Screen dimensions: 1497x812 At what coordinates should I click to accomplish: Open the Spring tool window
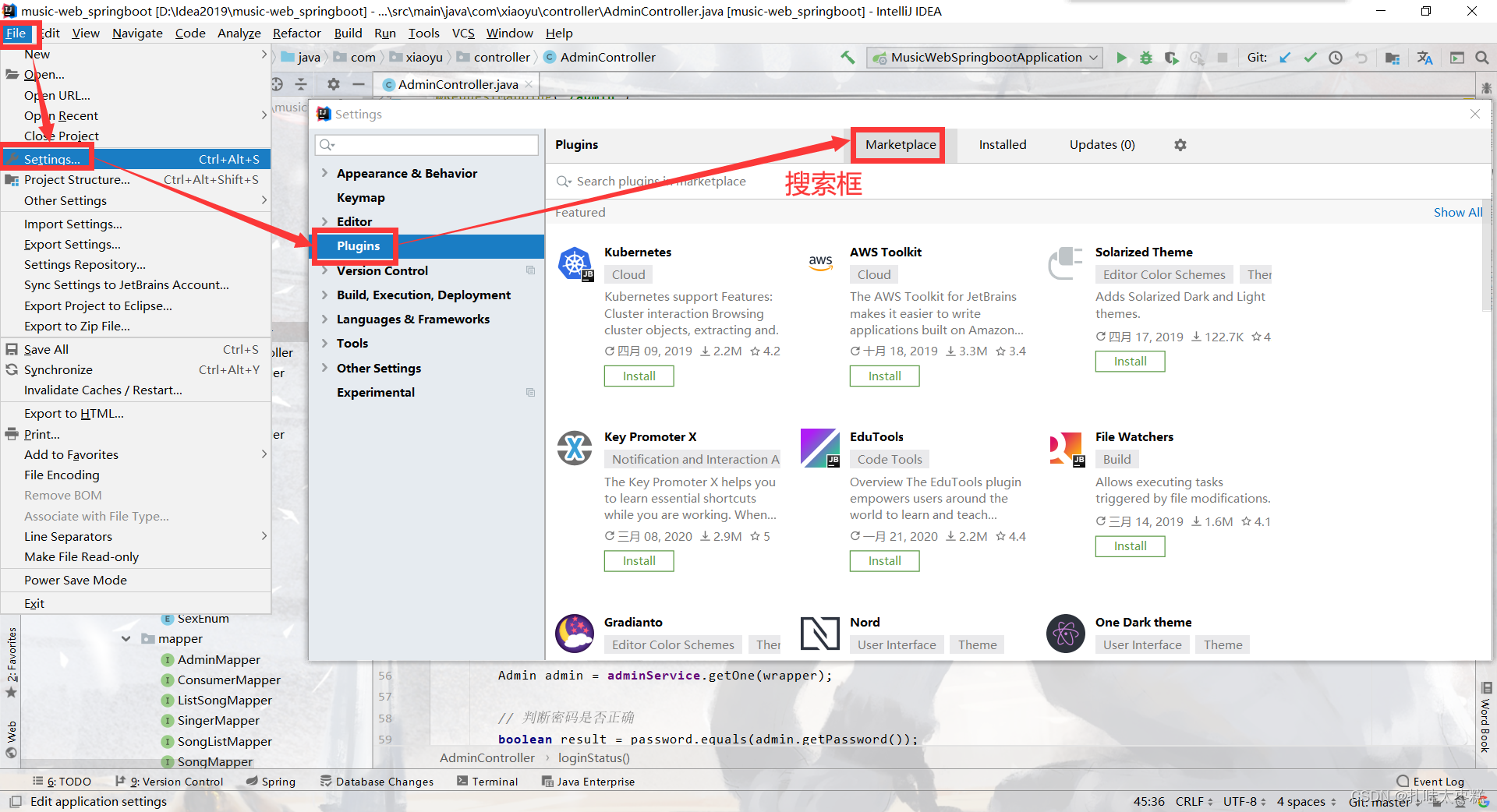click(x=271, y=781)
